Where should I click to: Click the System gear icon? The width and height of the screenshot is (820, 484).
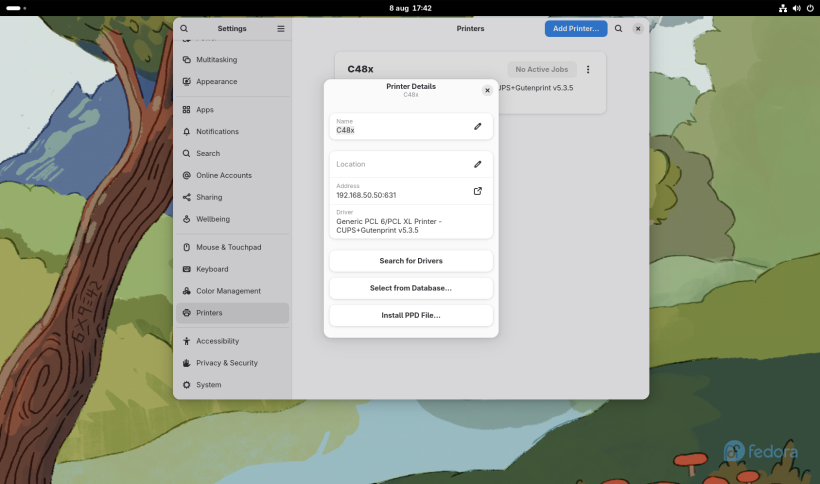tap(187, 385)
